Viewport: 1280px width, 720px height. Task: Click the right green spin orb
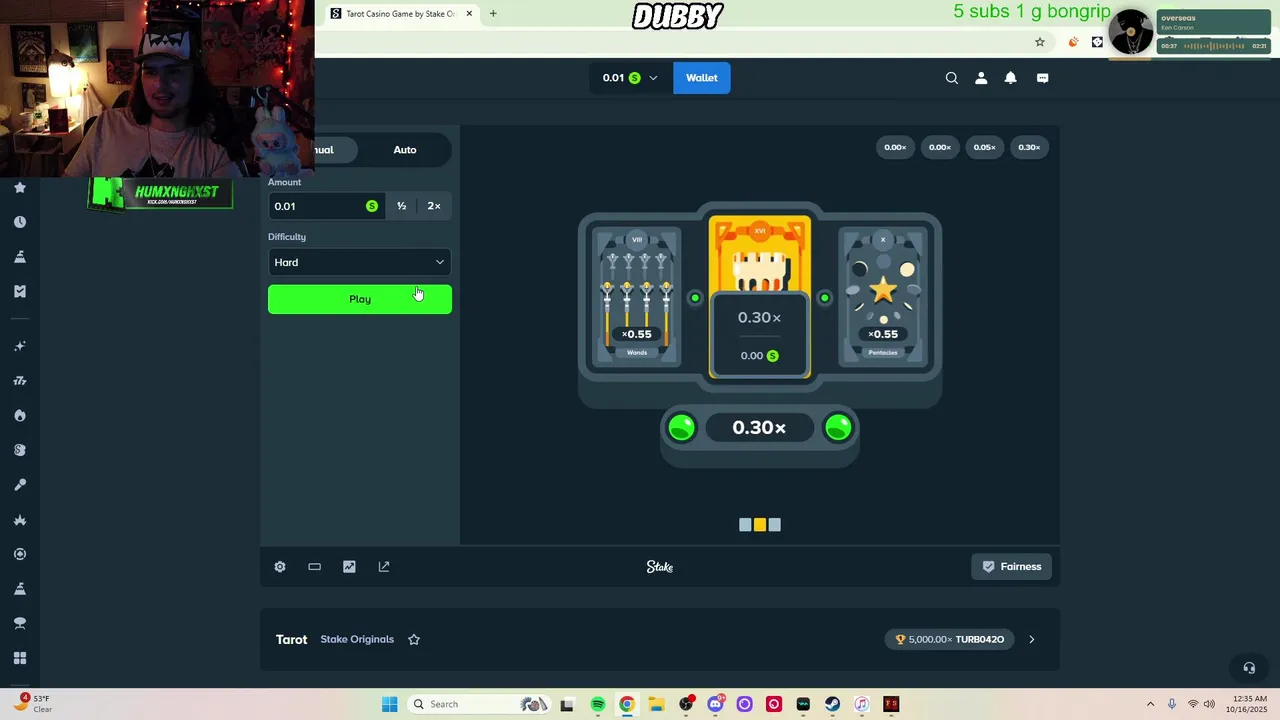(x=838, y=428)
